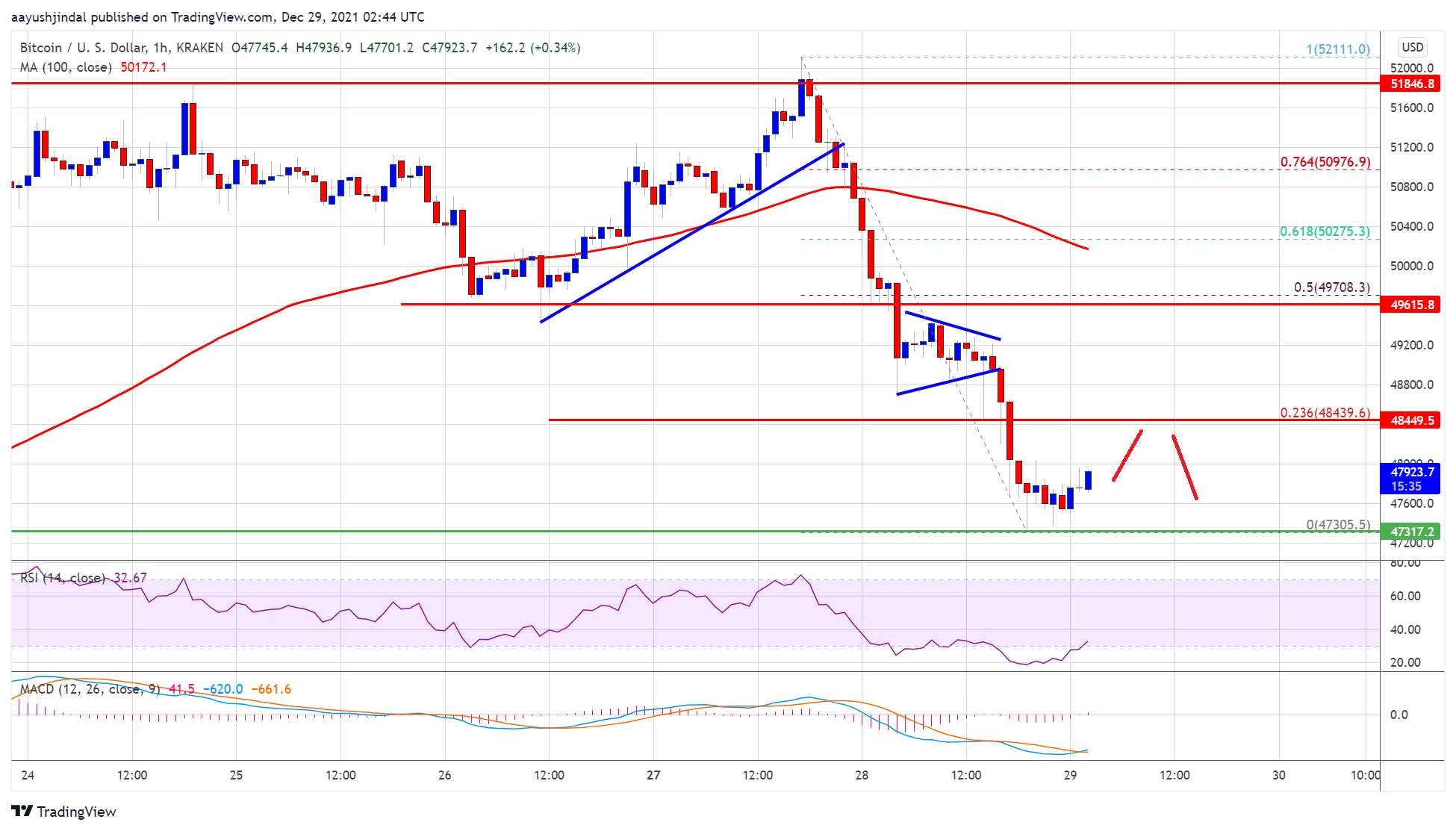1456x831 pixels.
Task: Click the +162.2 (+0.34%) change value
Action: click(x=532, y=48)
